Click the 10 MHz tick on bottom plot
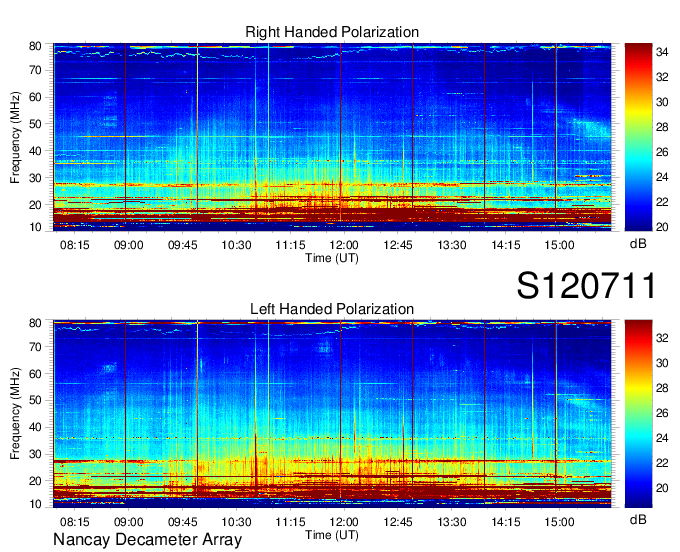 click(x=35, y=504)
